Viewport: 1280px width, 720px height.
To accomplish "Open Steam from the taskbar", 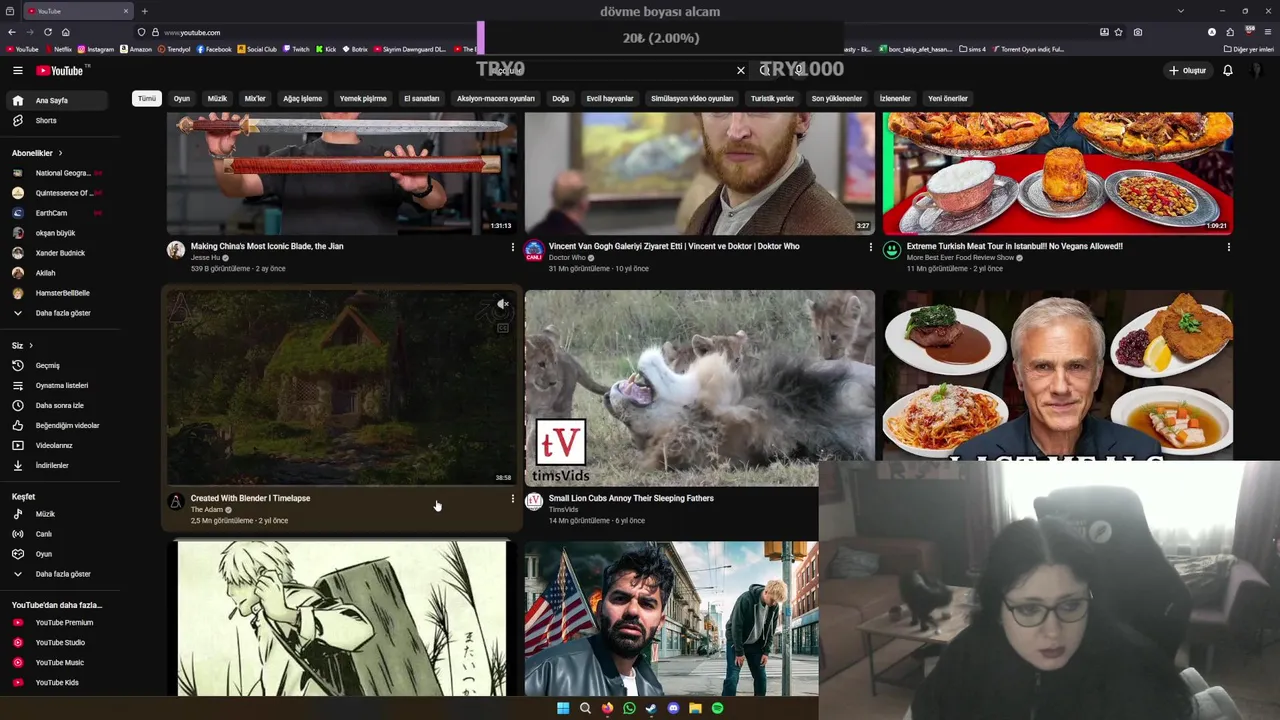I will [651, 708].
